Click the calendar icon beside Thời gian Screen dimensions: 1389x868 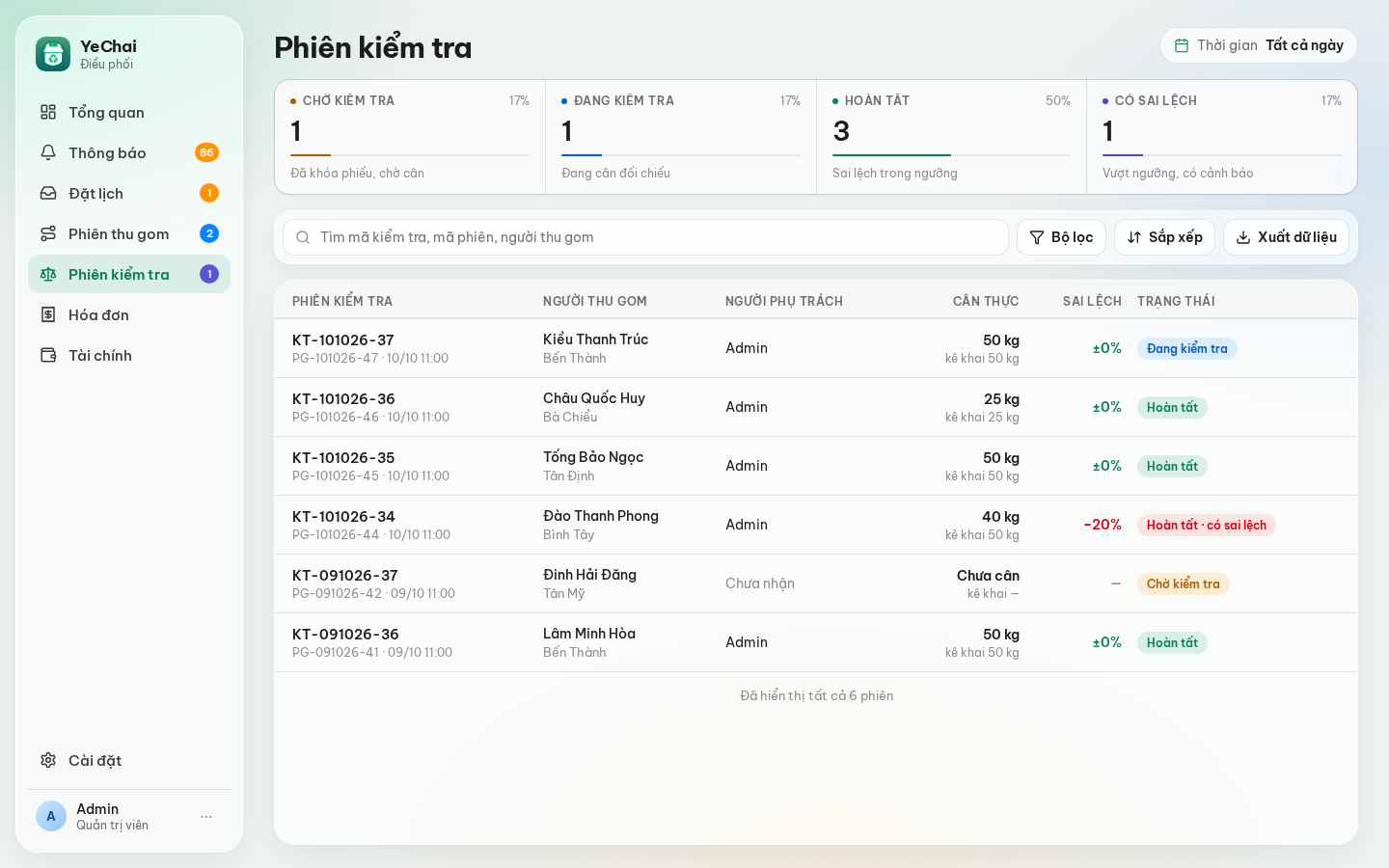1182,45
